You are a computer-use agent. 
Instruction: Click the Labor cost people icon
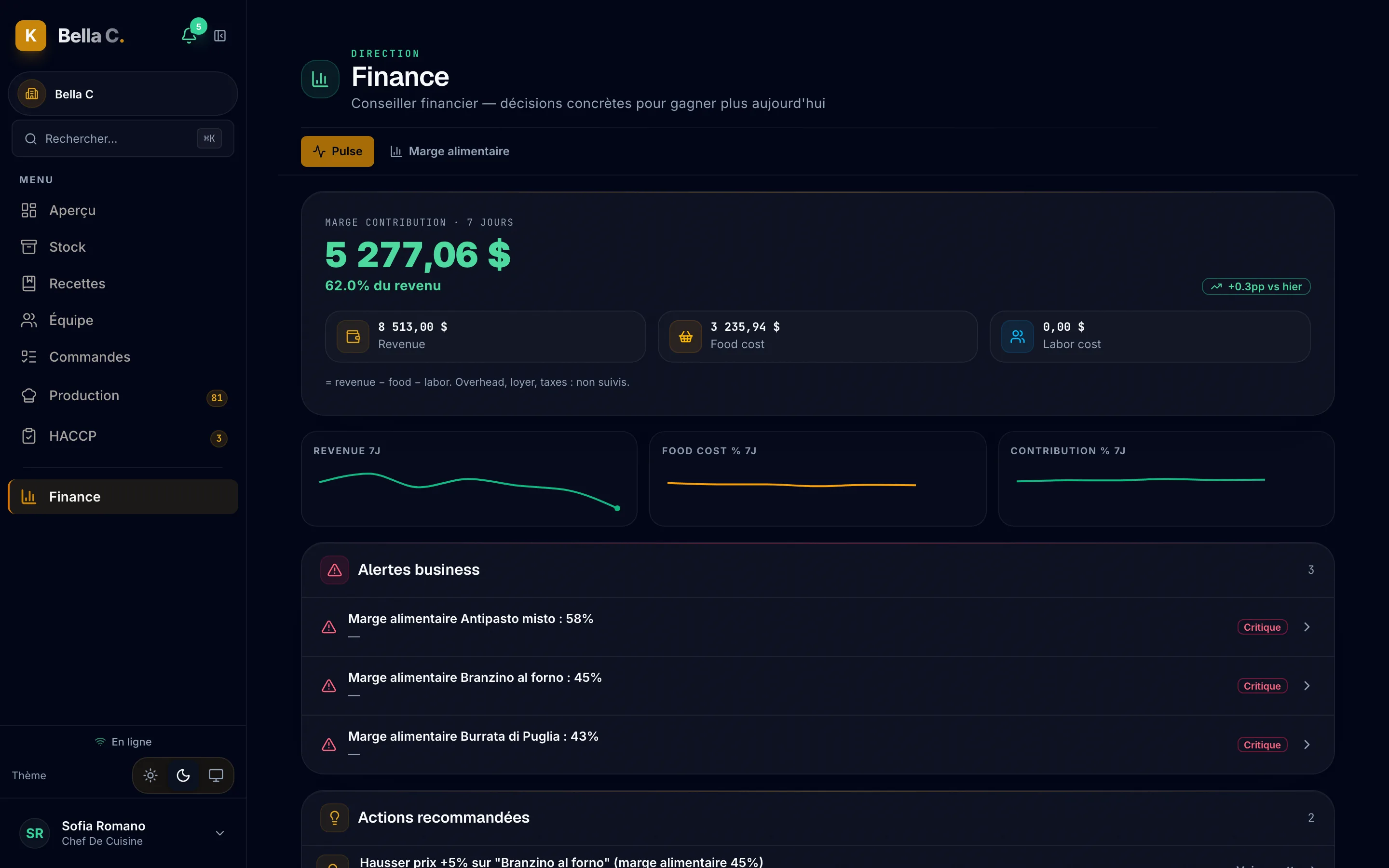(x=1018, y=337)
